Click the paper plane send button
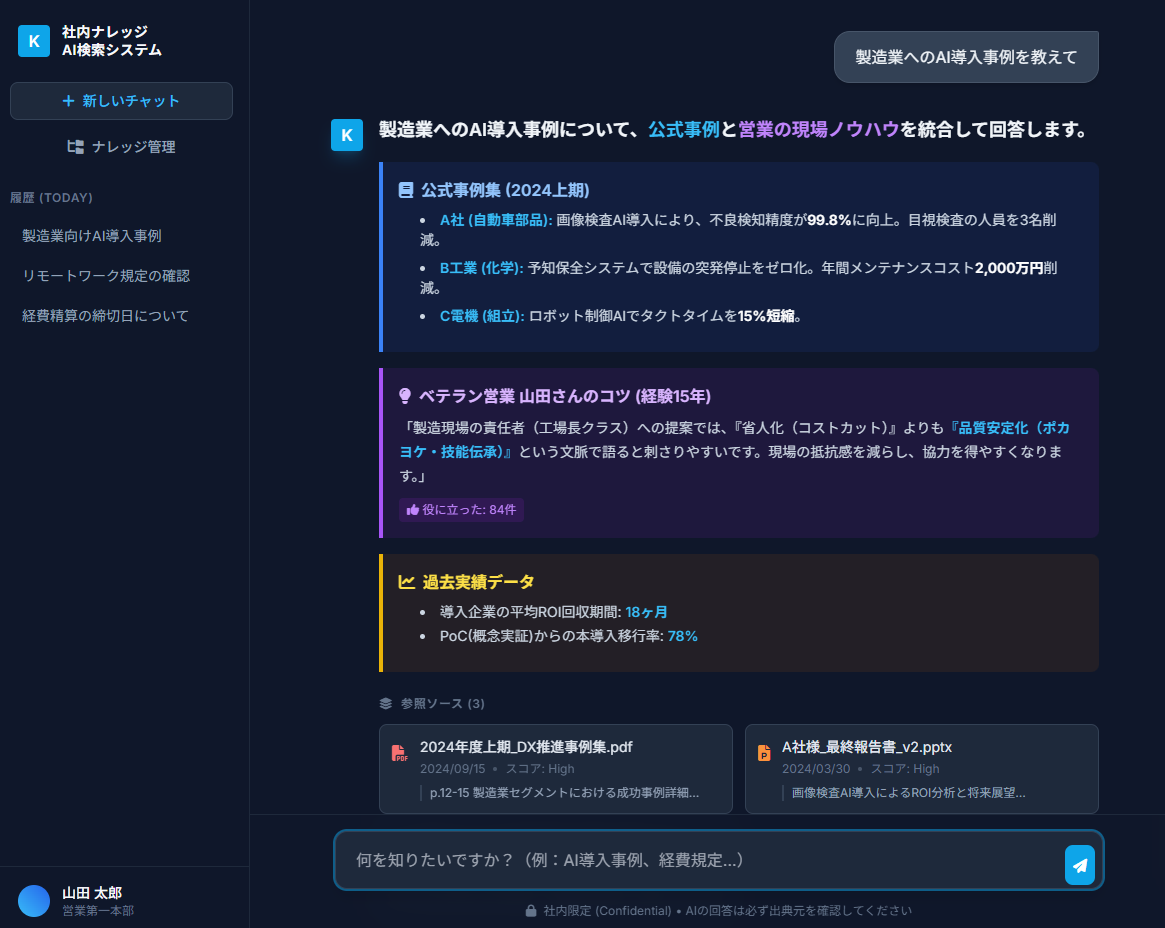This screenshot has height=928, width=1165. (1080, 865)
